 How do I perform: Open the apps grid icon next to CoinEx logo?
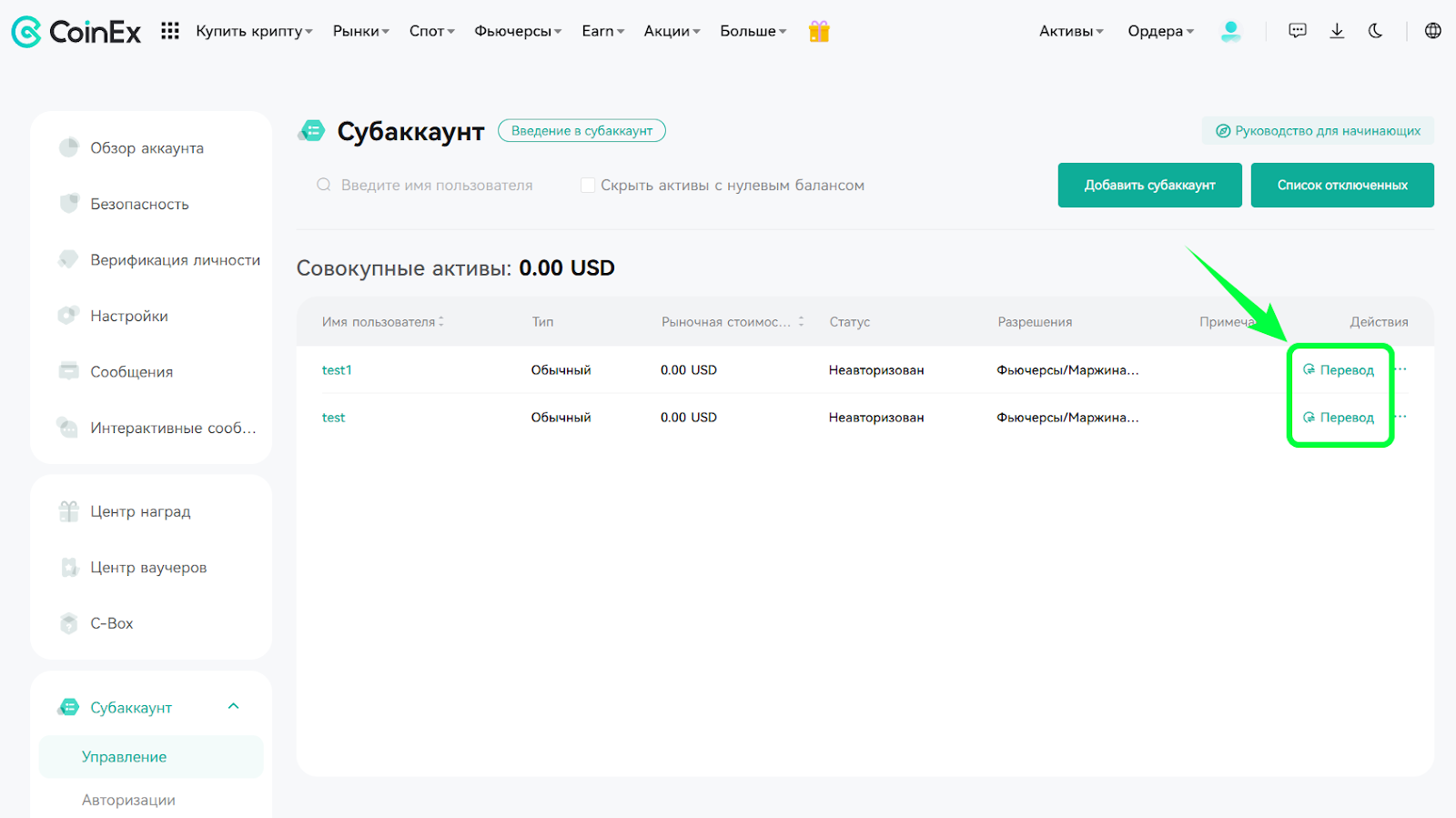click(x=170, y=31)
